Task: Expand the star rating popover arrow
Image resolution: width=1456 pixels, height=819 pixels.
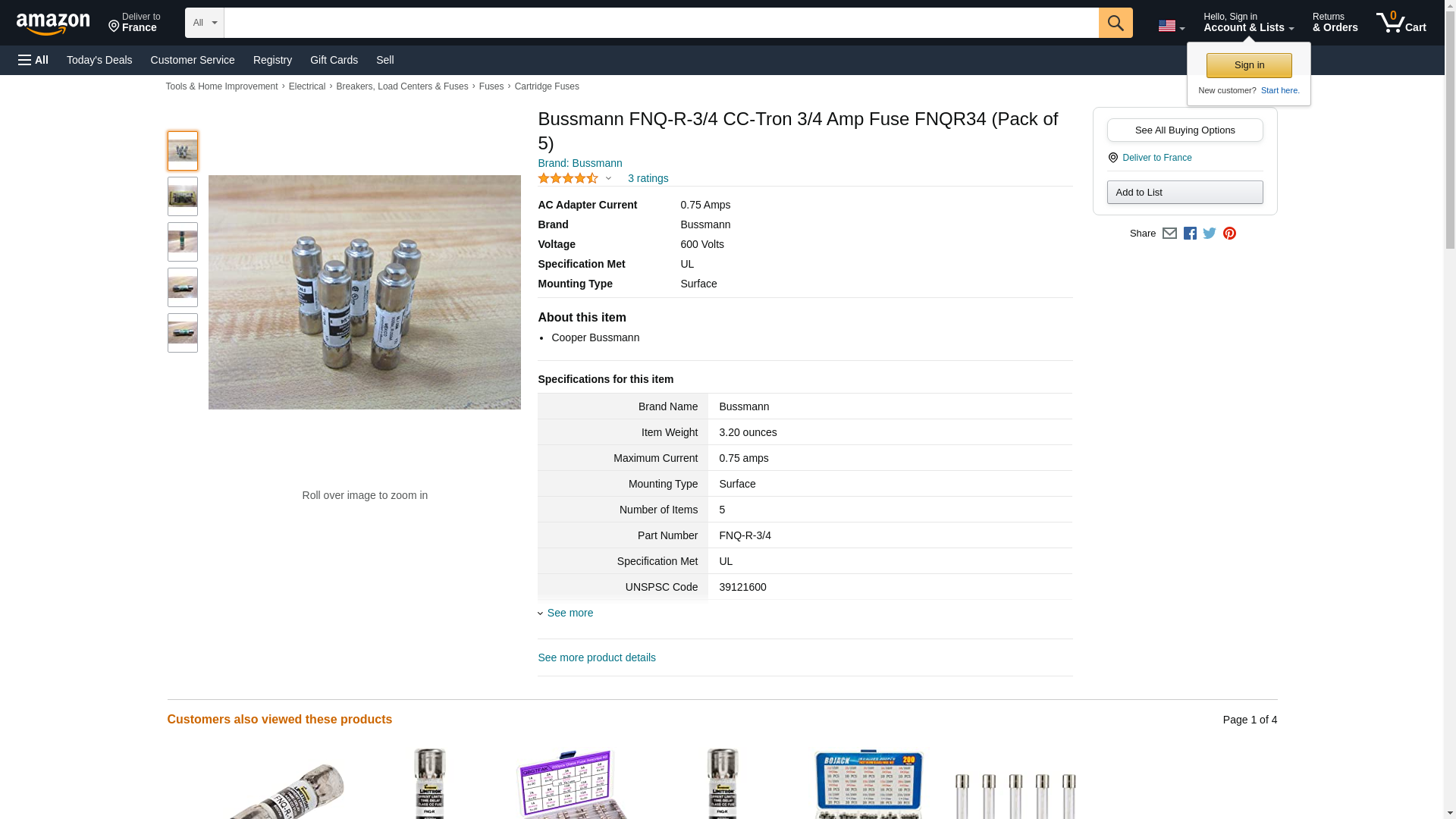Action: click(608, 179)
